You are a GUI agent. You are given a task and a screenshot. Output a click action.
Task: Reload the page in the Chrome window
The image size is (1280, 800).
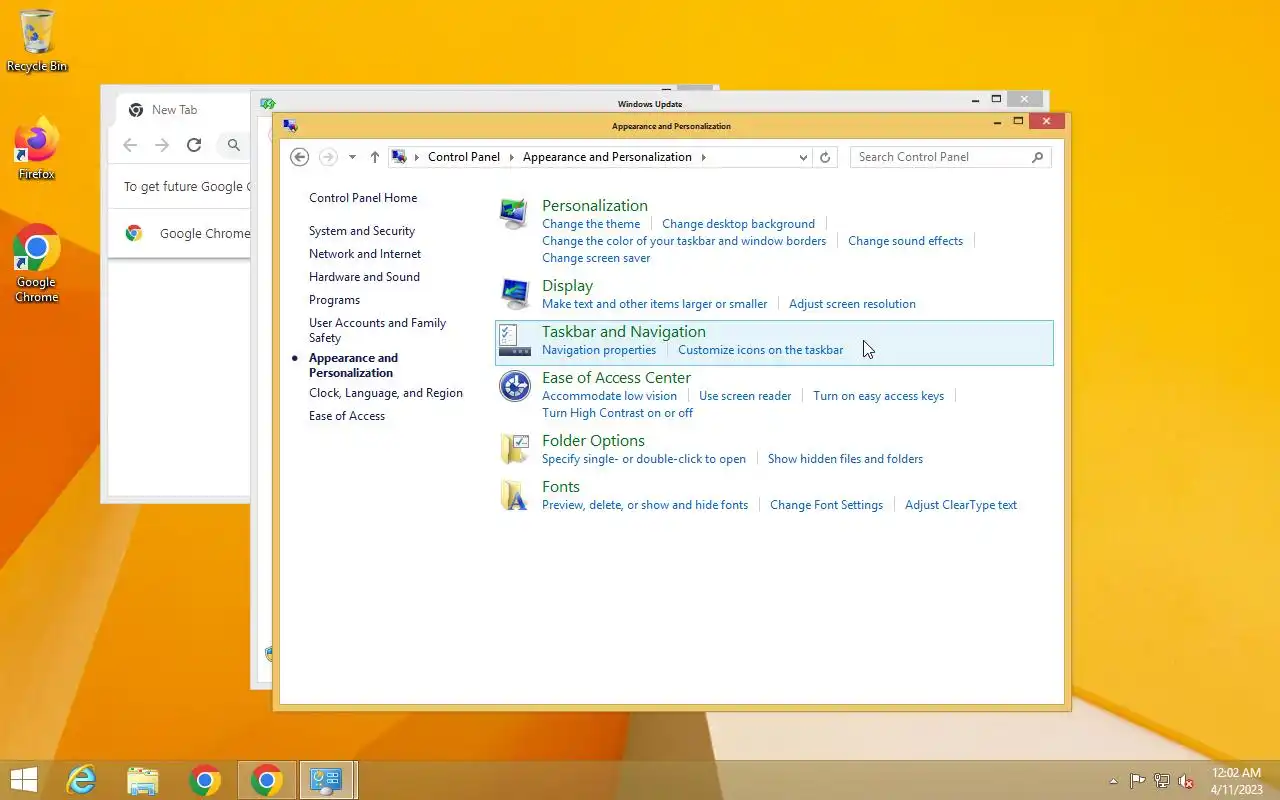(194, 145)
